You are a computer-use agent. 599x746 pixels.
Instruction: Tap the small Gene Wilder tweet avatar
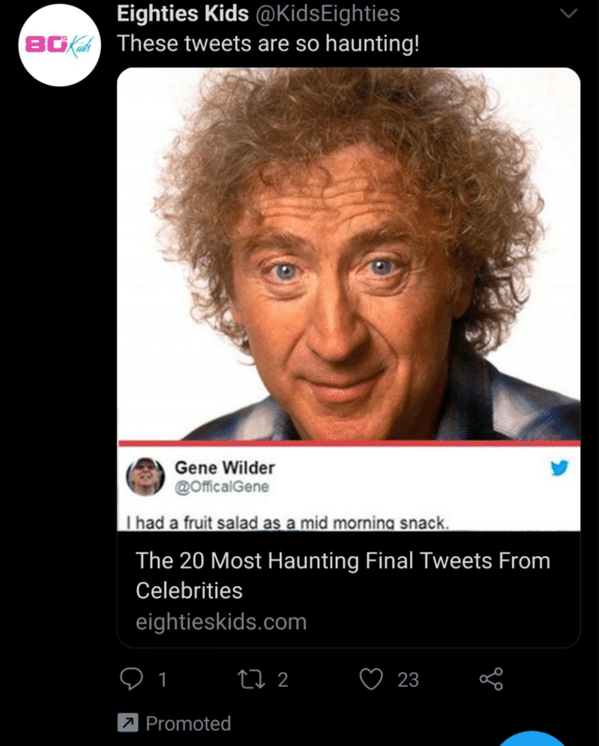pyautogui.click(x=146, y=477)
